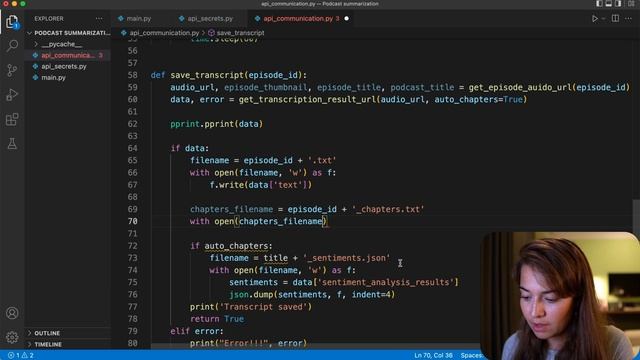Toggle primary side bar layout icon
The image size is (640, 360).
coord(599,4)
